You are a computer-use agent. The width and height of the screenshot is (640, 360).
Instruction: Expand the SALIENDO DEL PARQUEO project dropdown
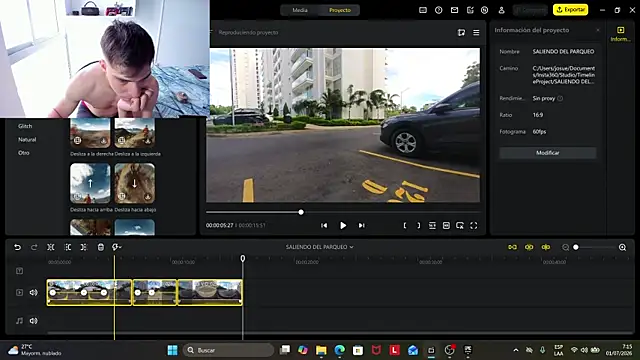[x=319, y=247]
